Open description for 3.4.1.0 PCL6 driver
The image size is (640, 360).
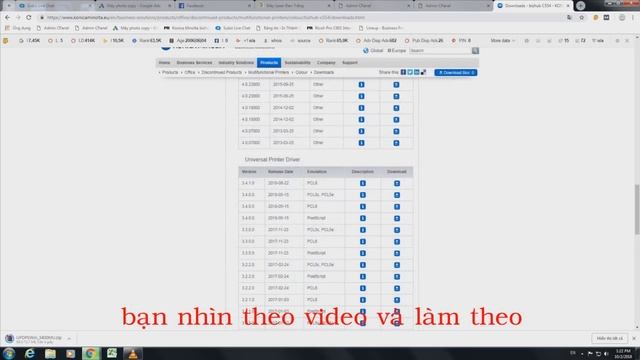coord(362,183)
